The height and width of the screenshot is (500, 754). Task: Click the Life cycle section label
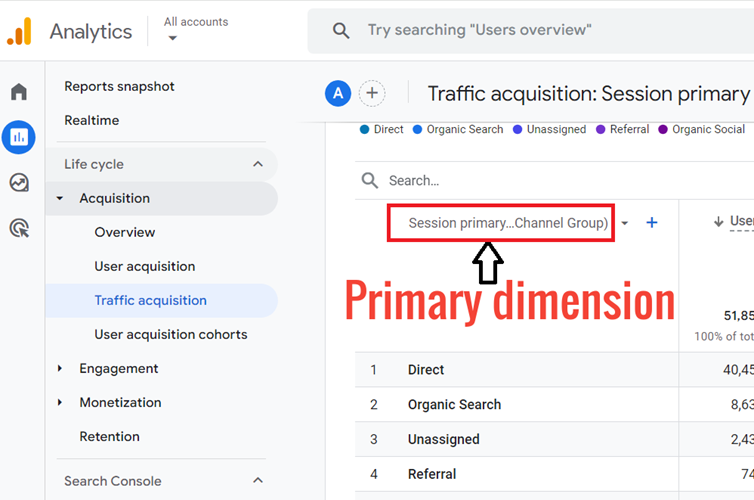[94, 164]
